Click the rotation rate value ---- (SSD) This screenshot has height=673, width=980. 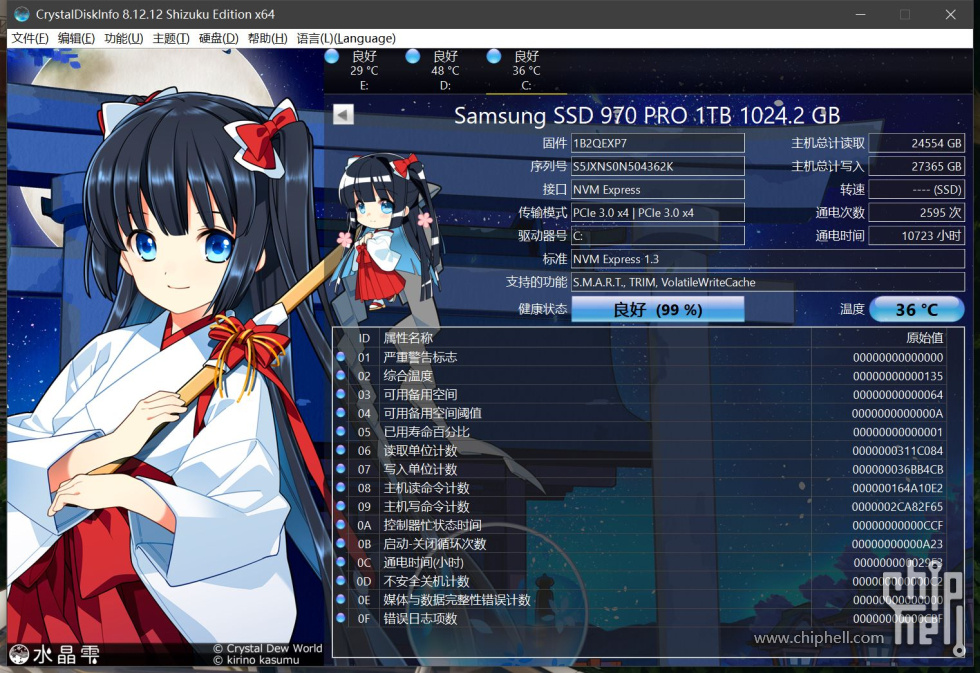(x=916, y=189)
